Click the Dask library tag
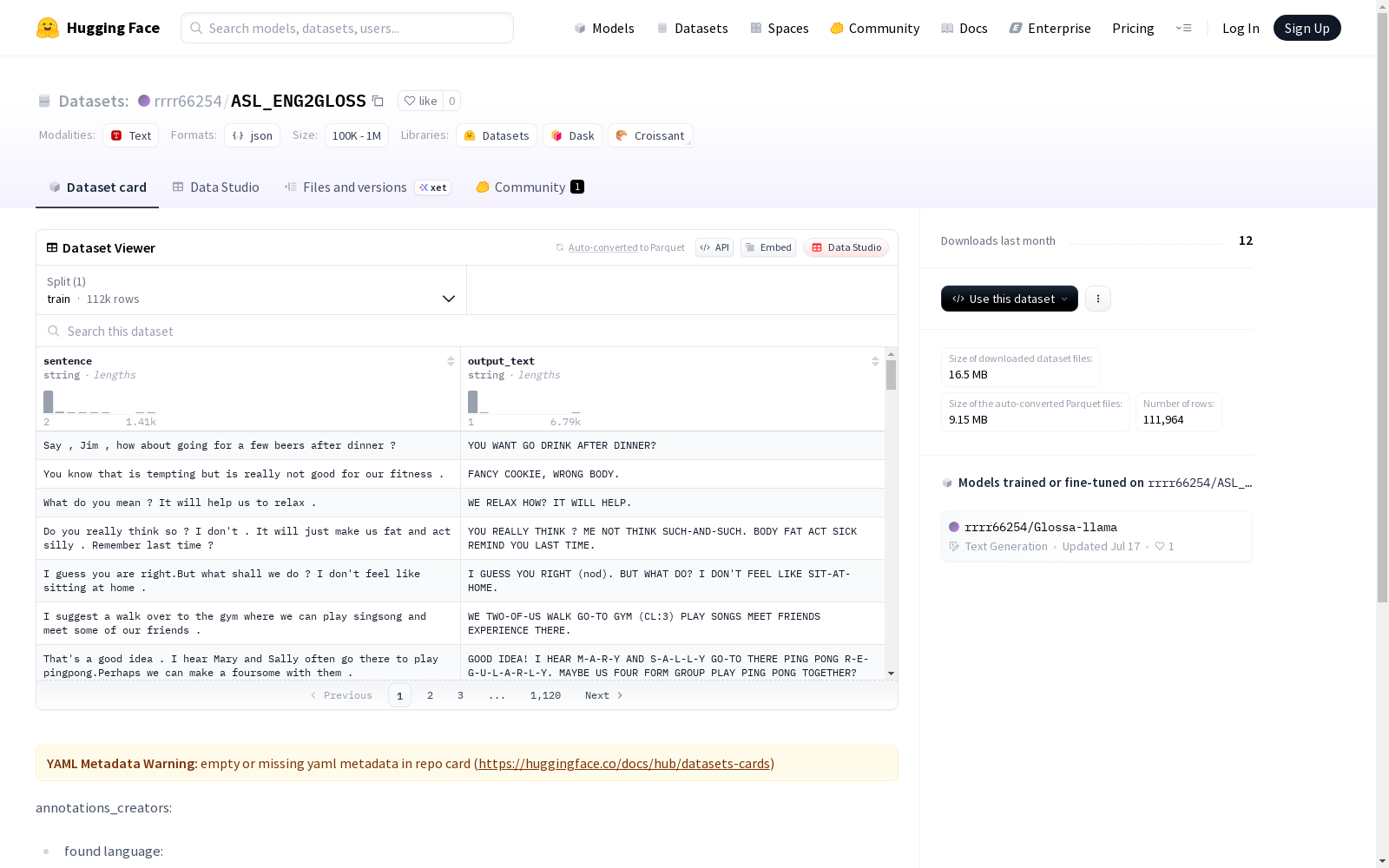Viewport: 1389px width, 868px height. 572,135
